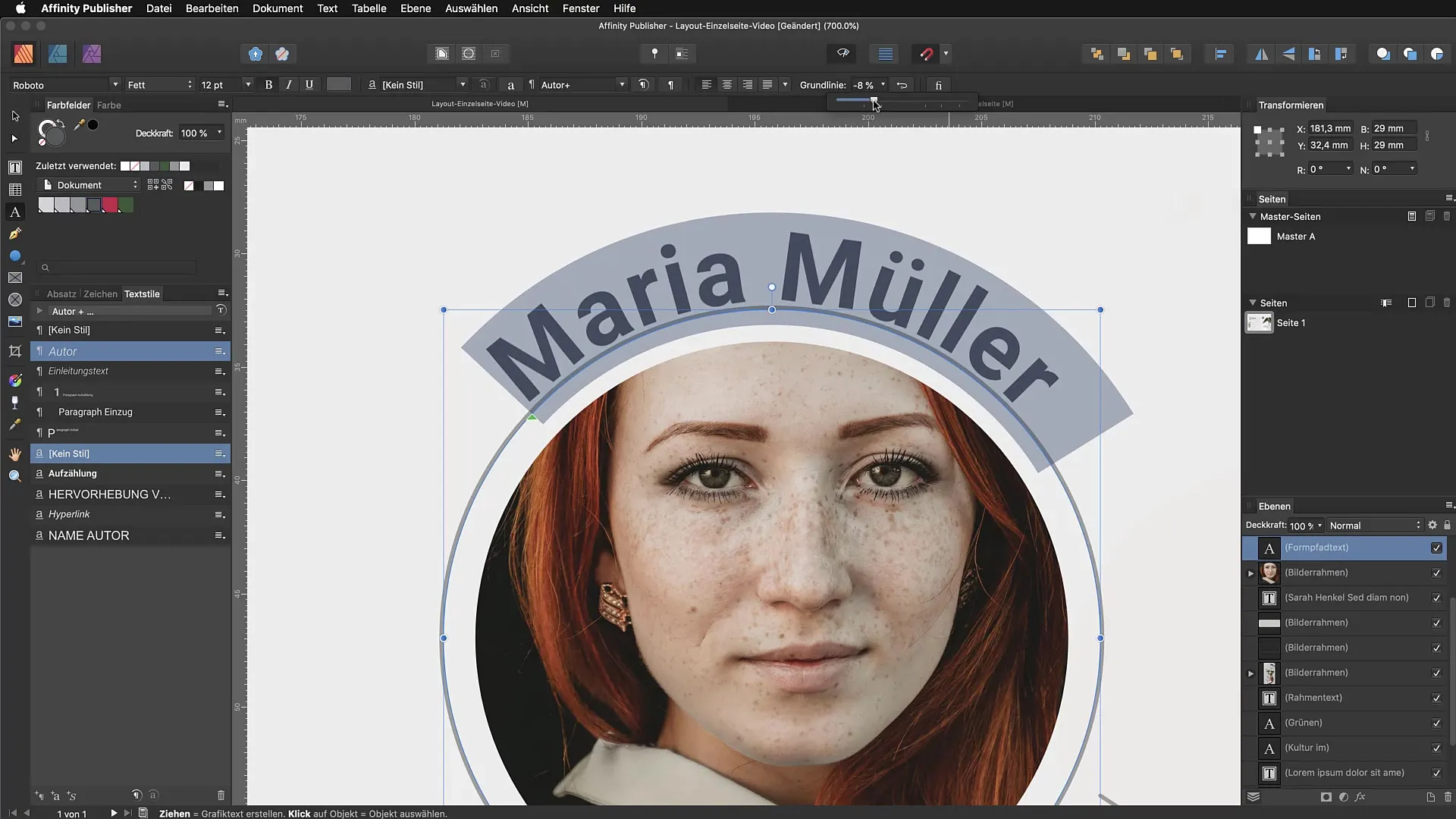The height and width of the screenshot is (819, 1456).
Task: Select the Fill gradient tool
Action: pos(15,380)
